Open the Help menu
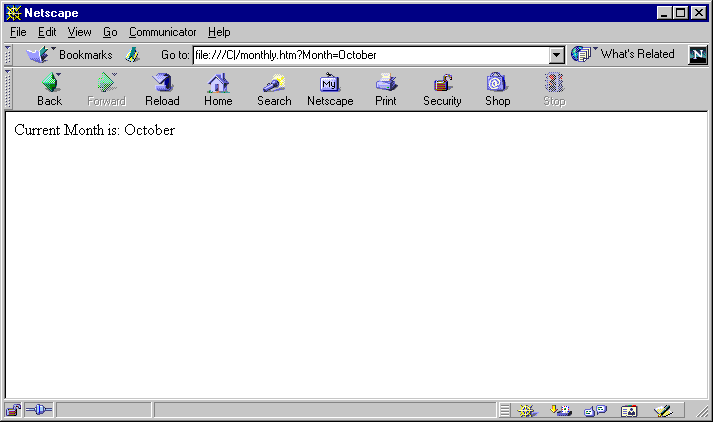 pyautogui.click(x=219, y=32)
